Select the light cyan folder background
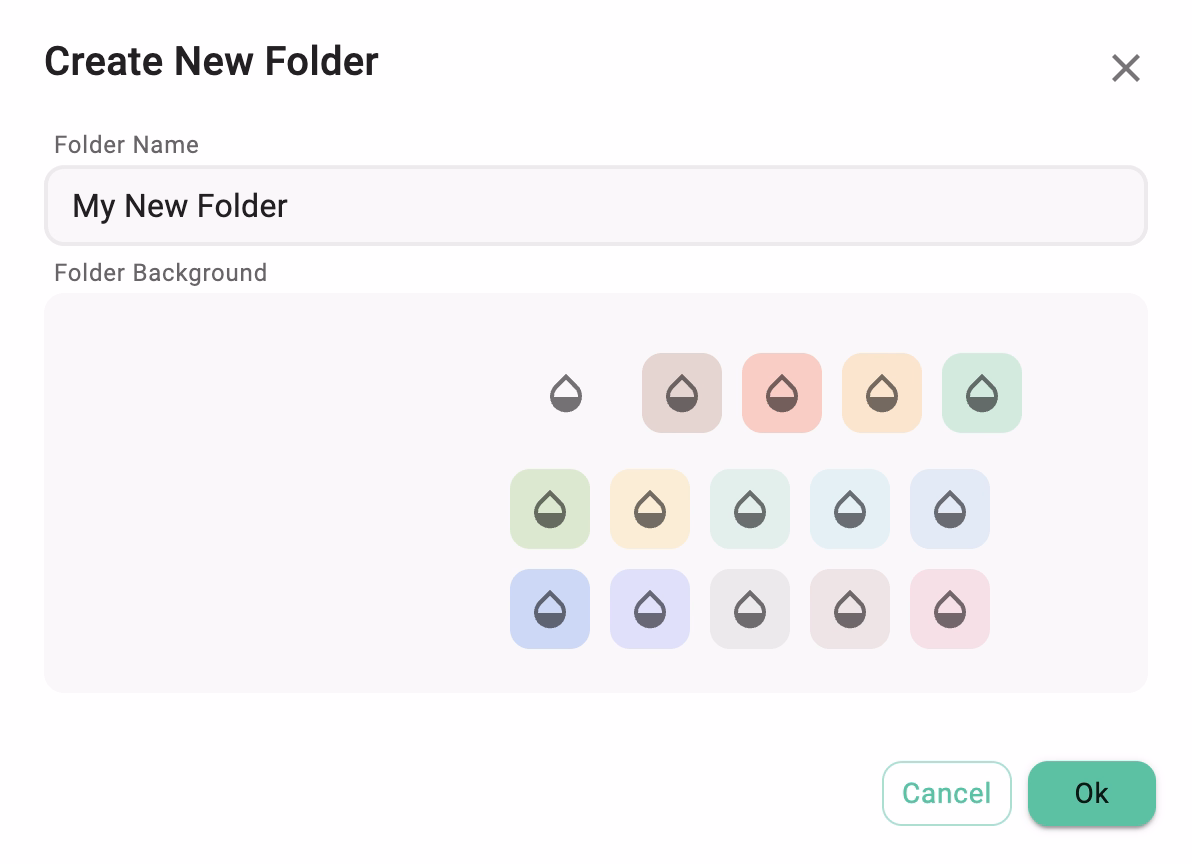 click(850, 509)
